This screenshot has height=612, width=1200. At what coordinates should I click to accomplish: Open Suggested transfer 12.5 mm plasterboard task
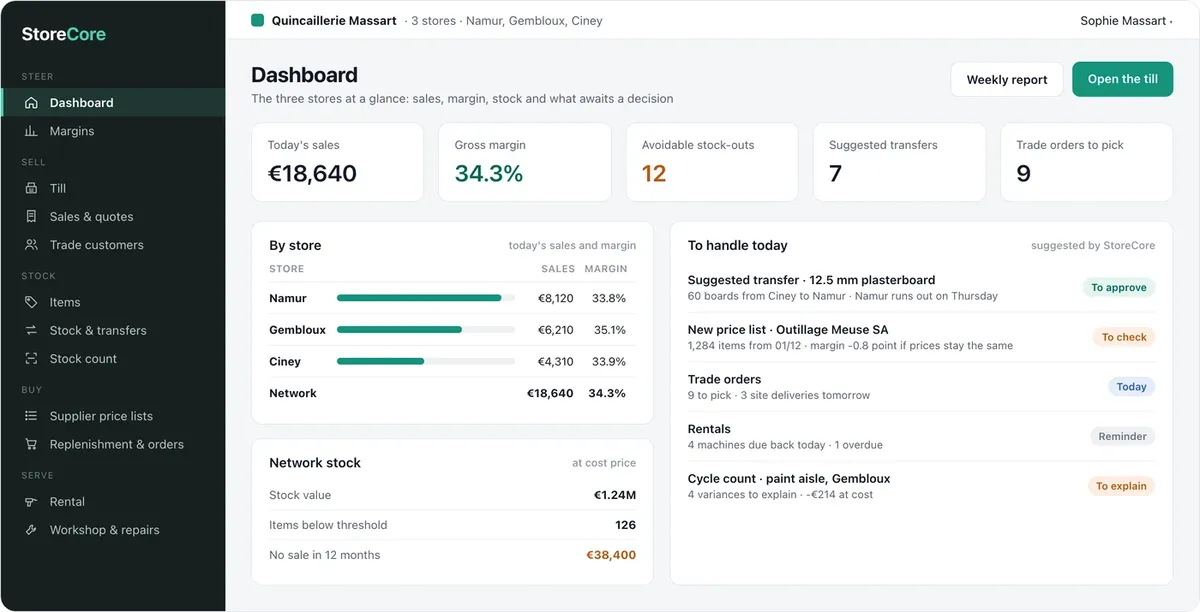click(921, 287)
